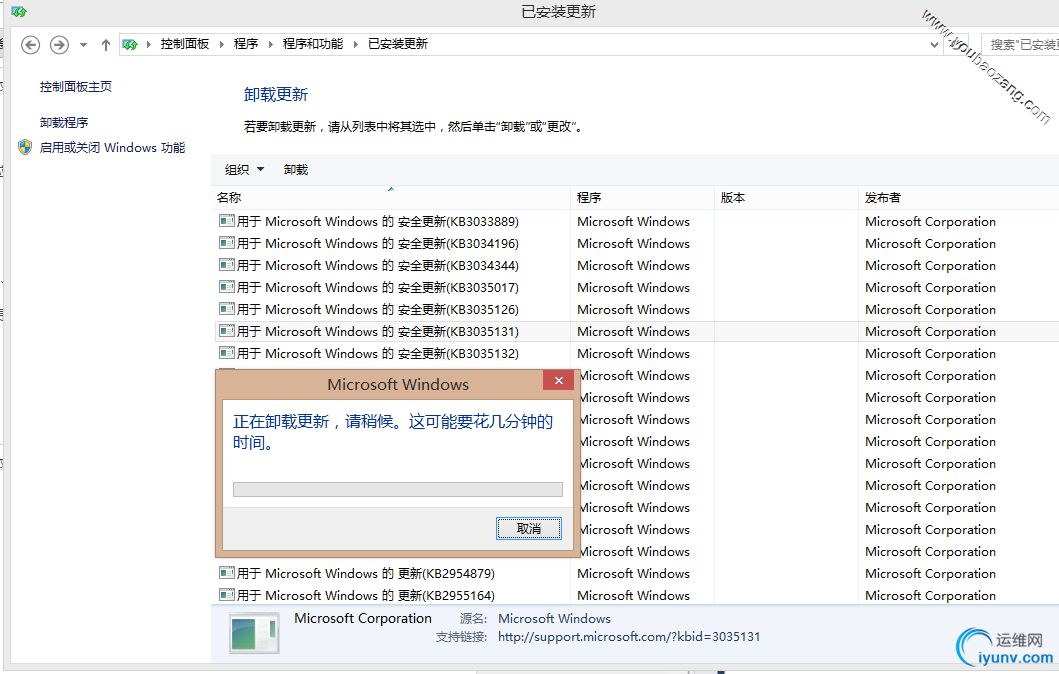Select row 安全更新(KB3034196)
The width and height of the screenshot is (1059, 674).
[x=635, y=243]
